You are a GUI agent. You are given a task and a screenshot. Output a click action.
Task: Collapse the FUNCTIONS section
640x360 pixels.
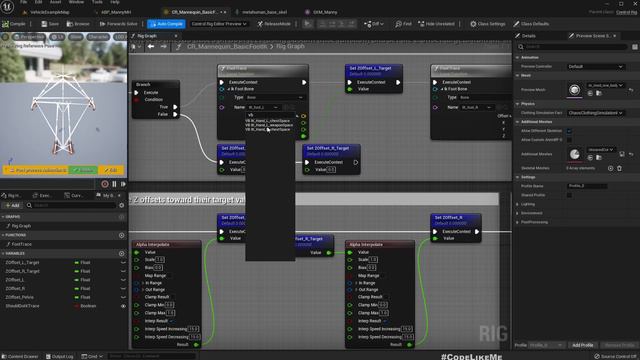click(3, 235)
